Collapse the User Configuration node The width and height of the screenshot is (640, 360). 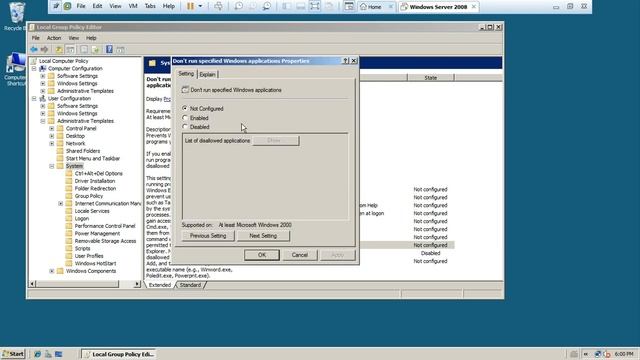(x=34, y=98)
